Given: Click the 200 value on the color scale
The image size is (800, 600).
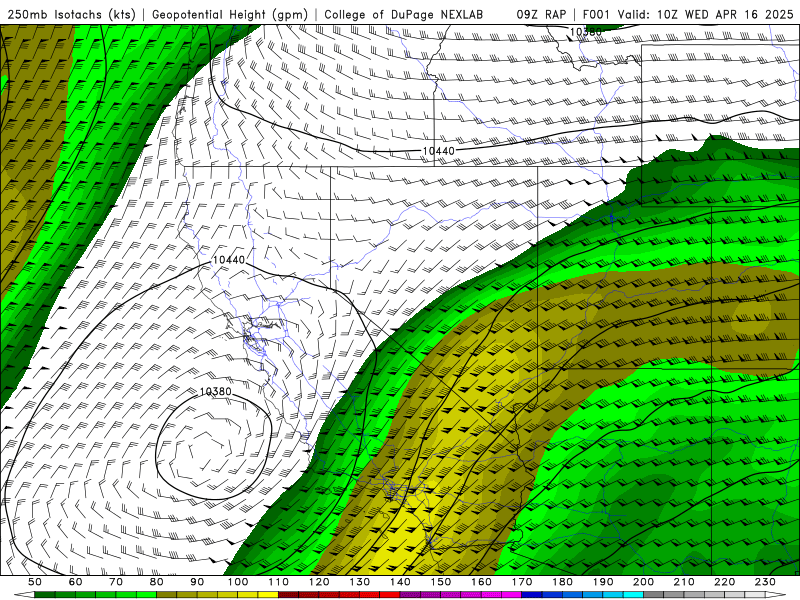Looking at the screenshot, I should (x=643, y=582).
